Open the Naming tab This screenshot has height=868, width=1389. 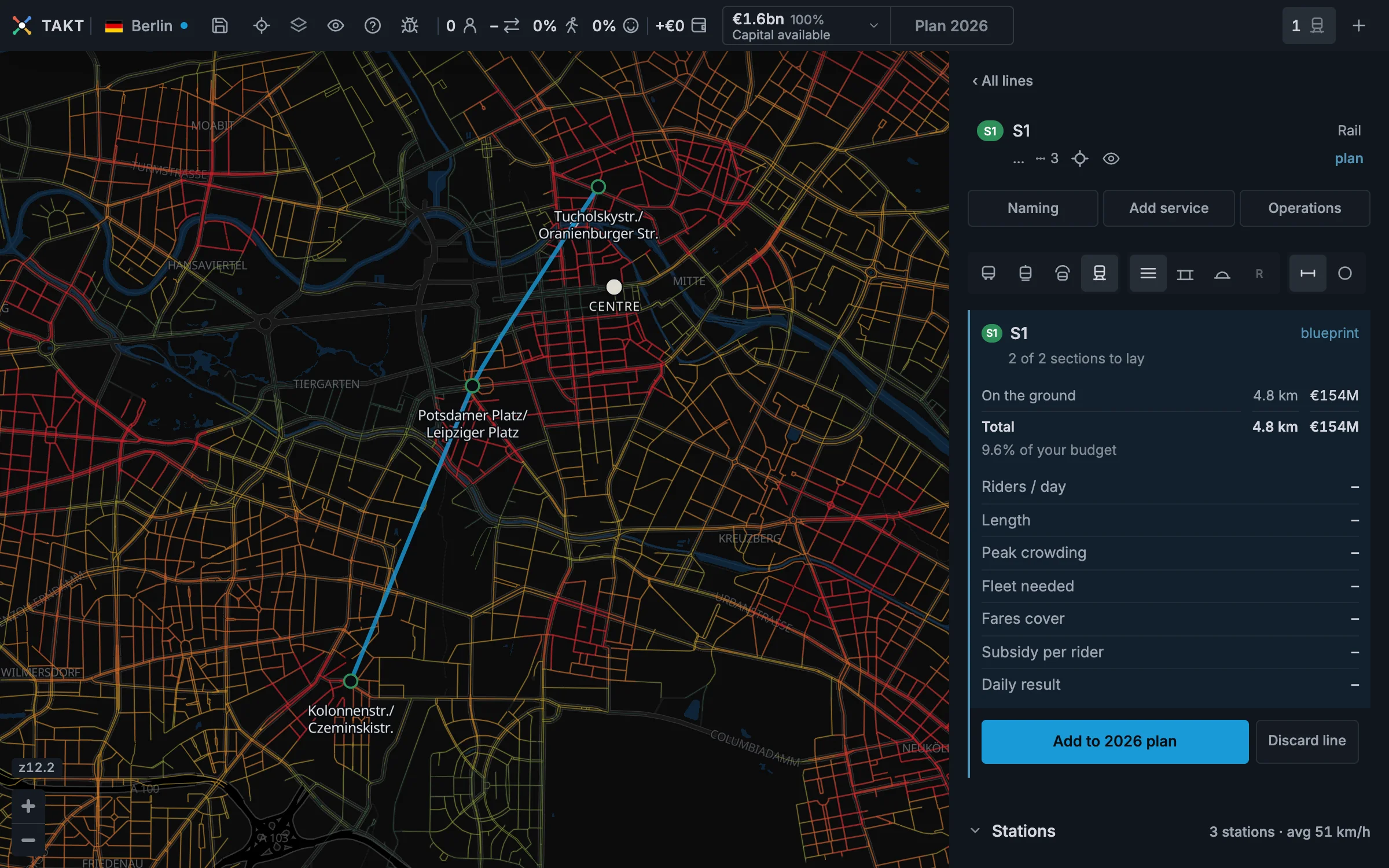1032,208
